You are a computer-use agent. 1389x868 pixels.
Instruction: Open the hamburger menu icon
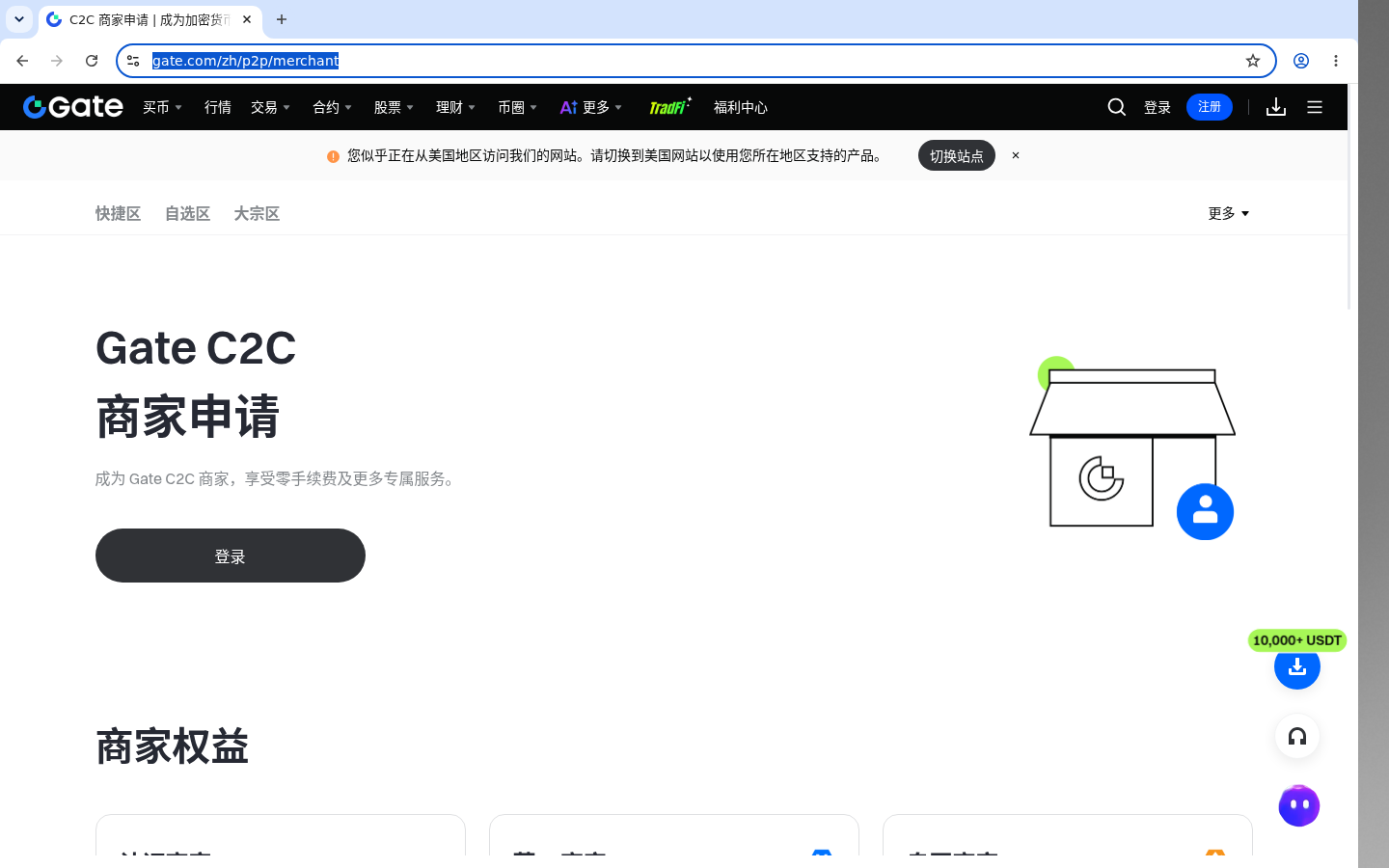(x=1315, y=107)
